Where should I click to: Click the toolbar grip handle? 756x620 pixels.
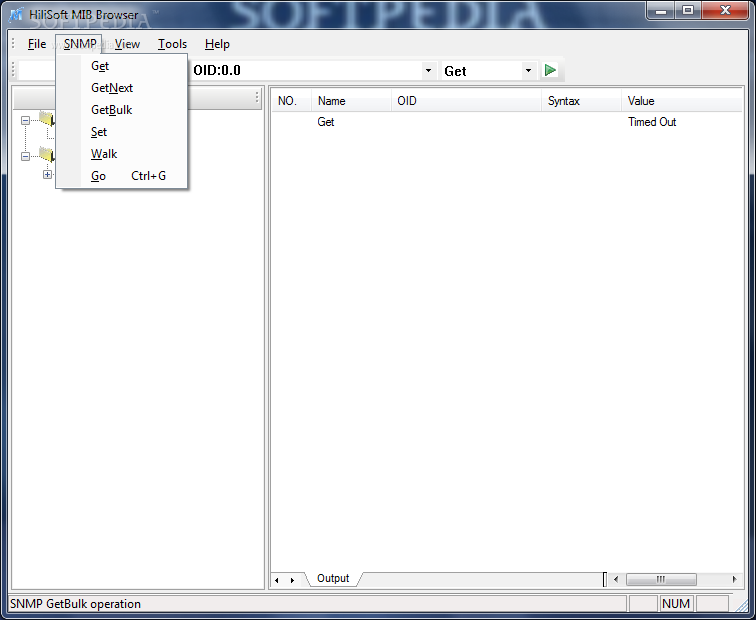[x=13, y=70]
